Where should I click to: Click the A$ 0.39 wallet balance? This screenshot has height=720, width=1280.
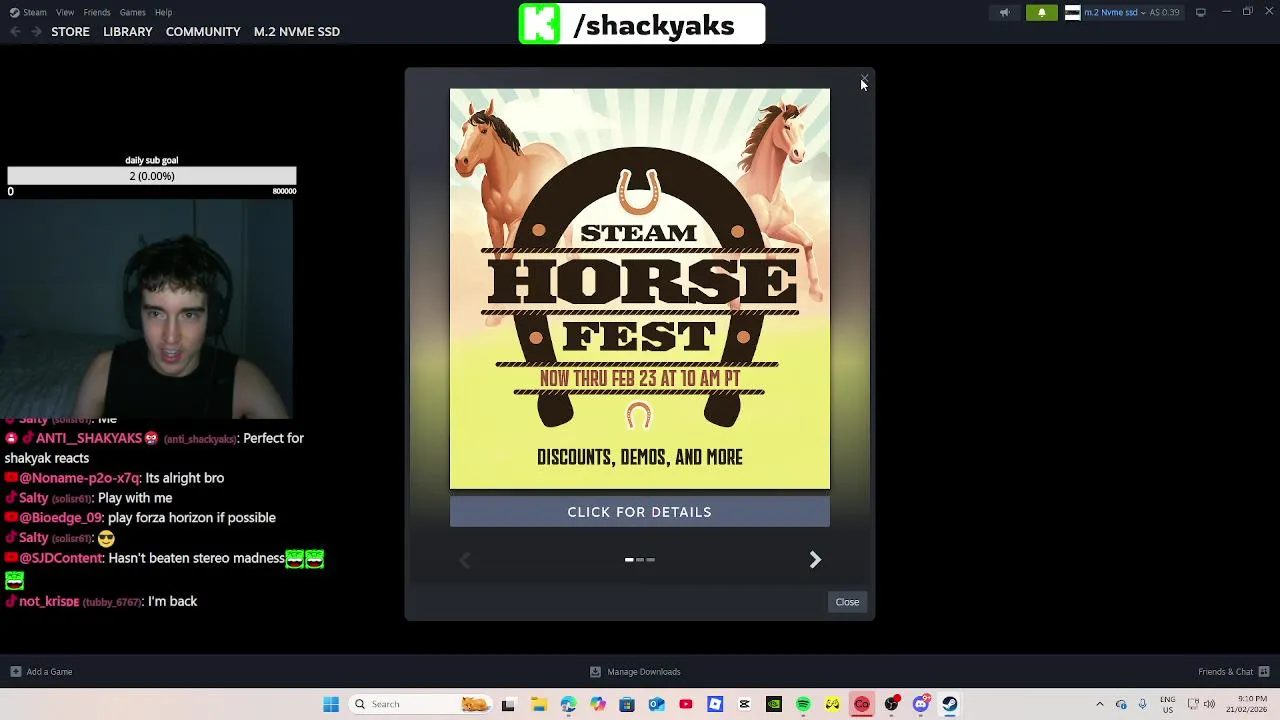1164,12
